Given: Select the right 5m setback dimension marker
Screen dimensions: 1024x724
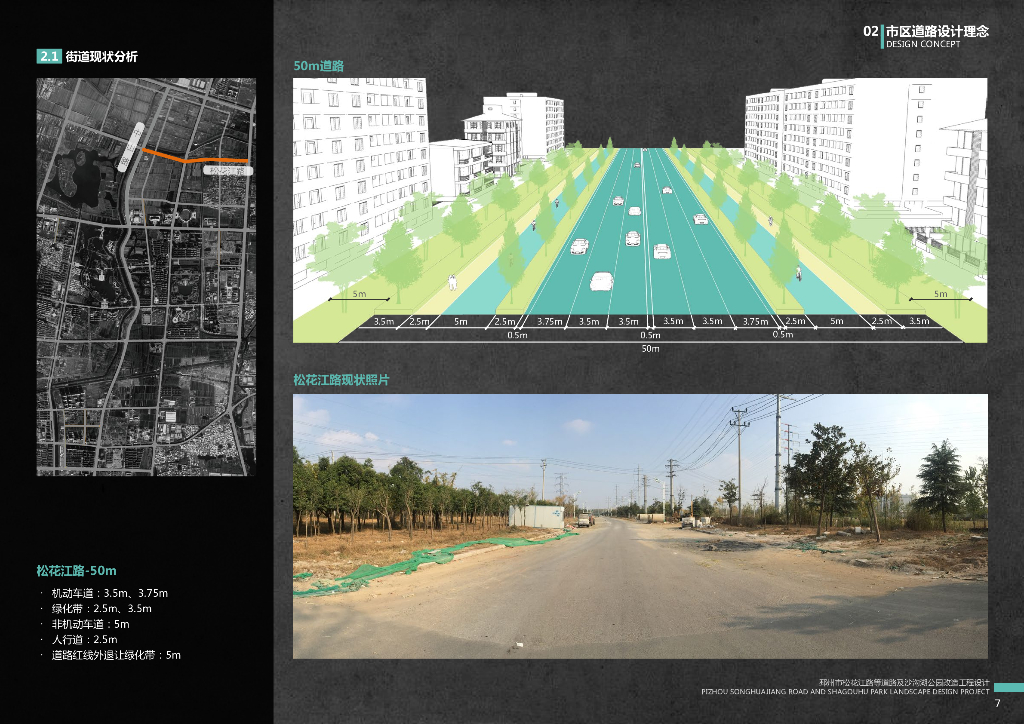Looking at the screenshot, I should coord(940,296).
